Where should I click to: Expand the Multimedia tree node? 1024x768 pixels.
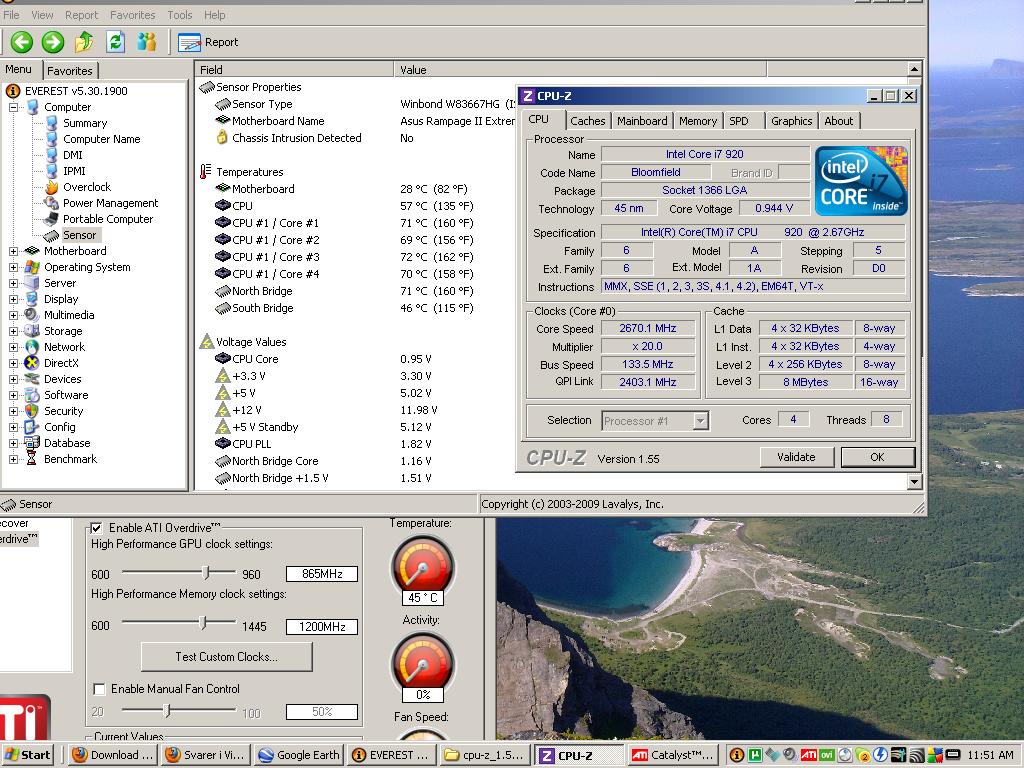pos(13,315)
